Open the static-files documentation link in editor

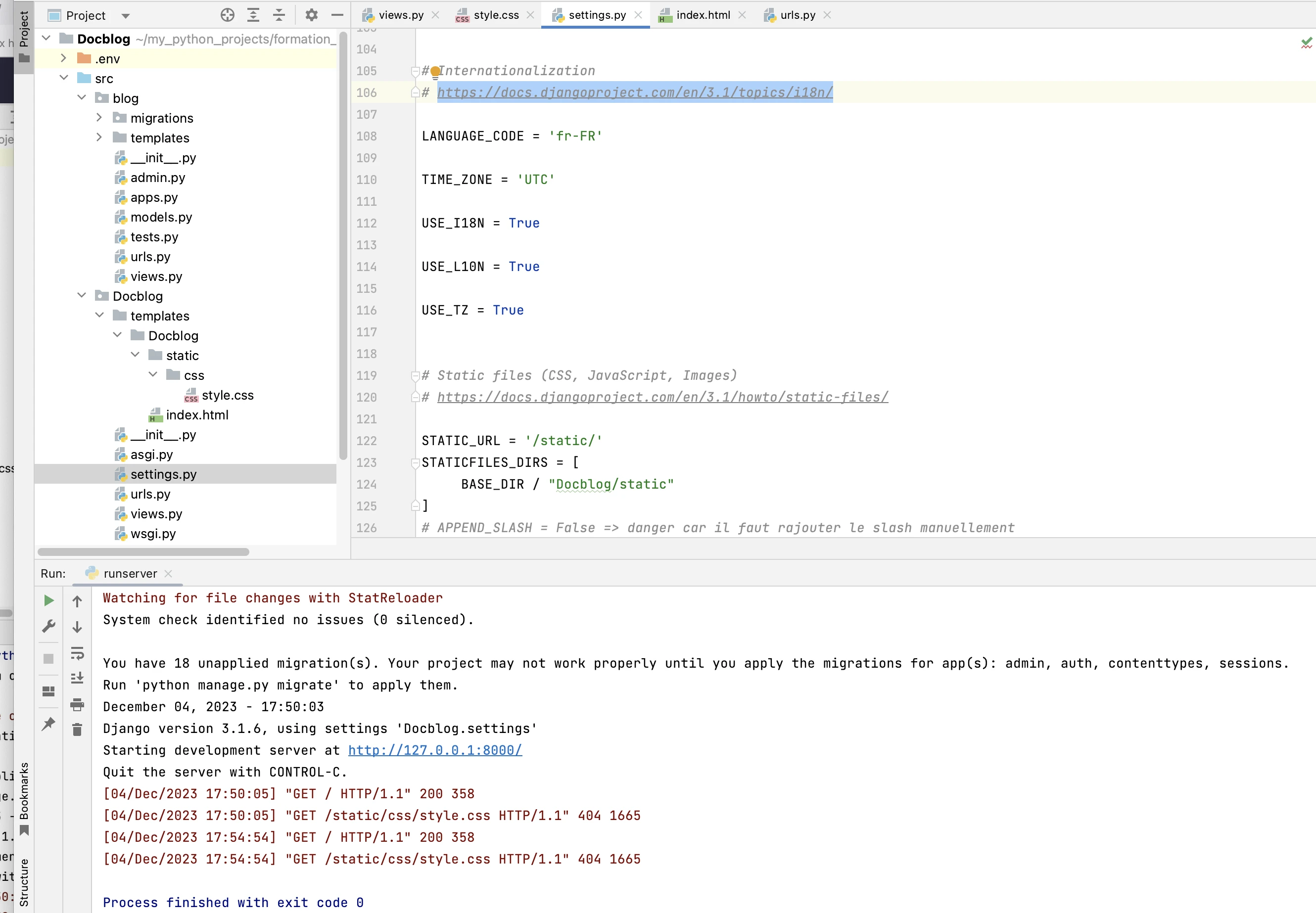pos(662,397)
